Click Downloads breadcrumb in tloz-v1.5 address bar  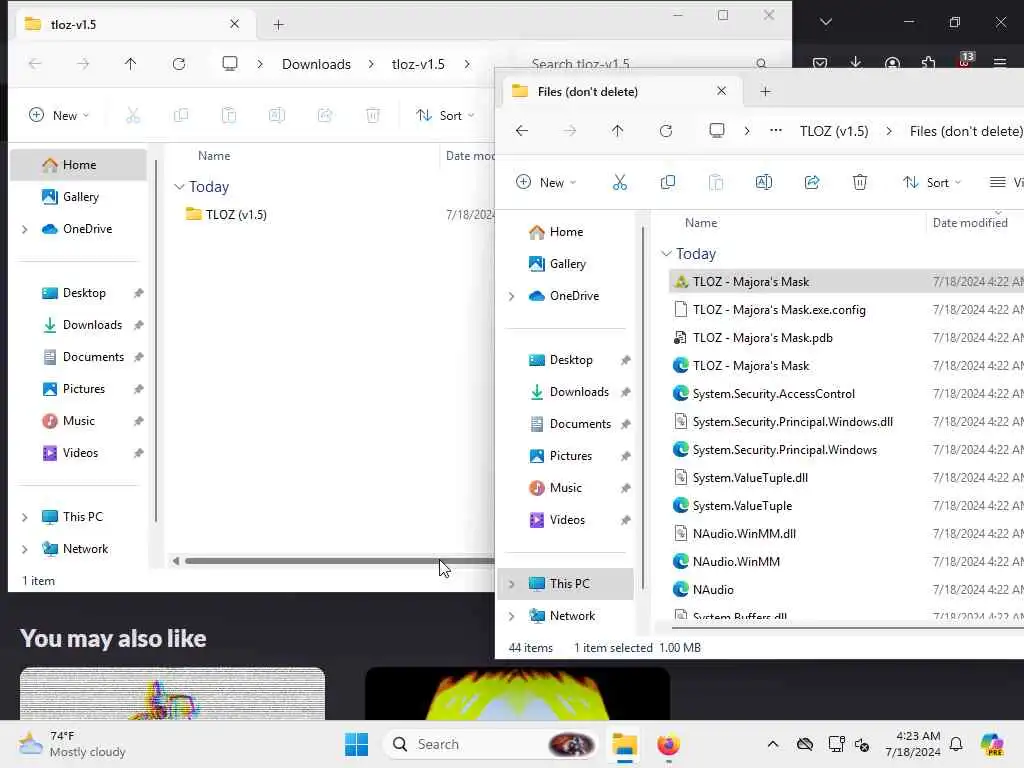pyautogui.click(x=316, y=64)
